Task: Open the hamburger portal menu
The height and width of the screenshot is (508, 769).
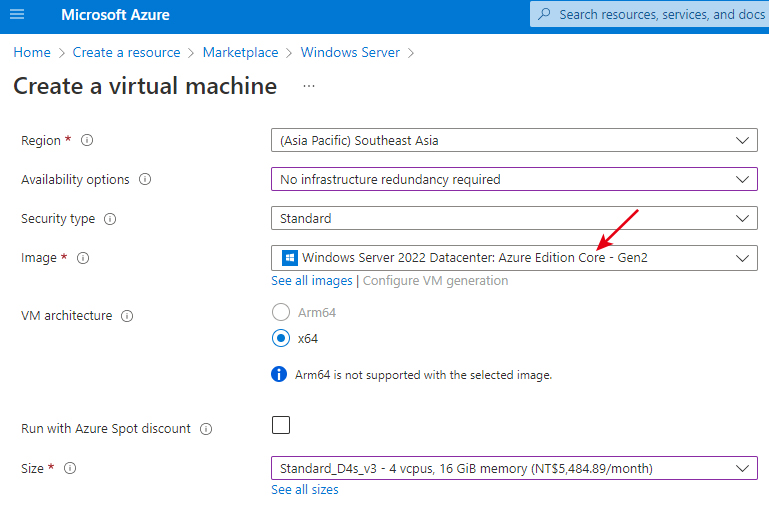Action: pyautogui.click(x=17, y=14)
